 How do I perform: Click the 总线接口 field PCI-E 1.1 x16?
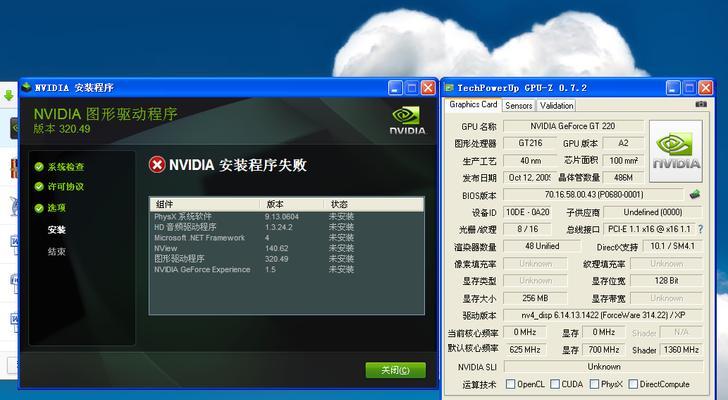pos(649,229)
